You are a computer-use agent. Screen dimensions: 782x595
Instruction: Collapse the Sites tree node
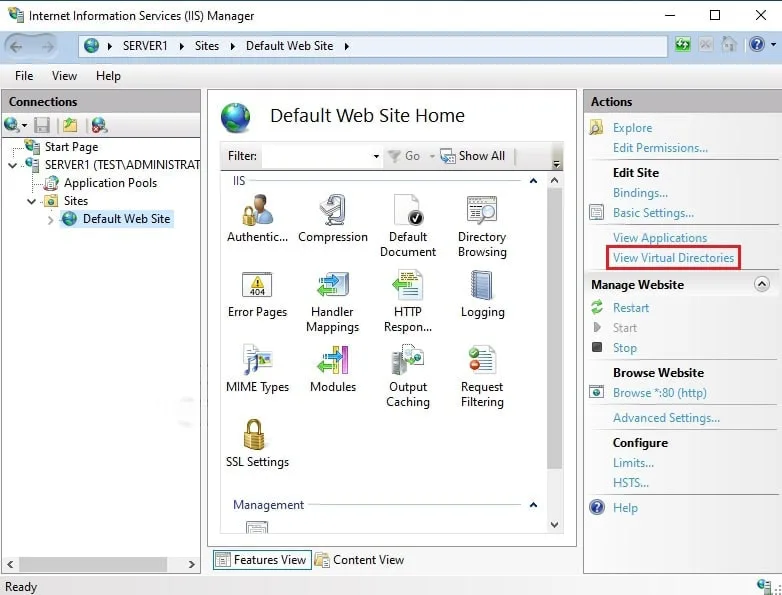click(x=31, y=201)
